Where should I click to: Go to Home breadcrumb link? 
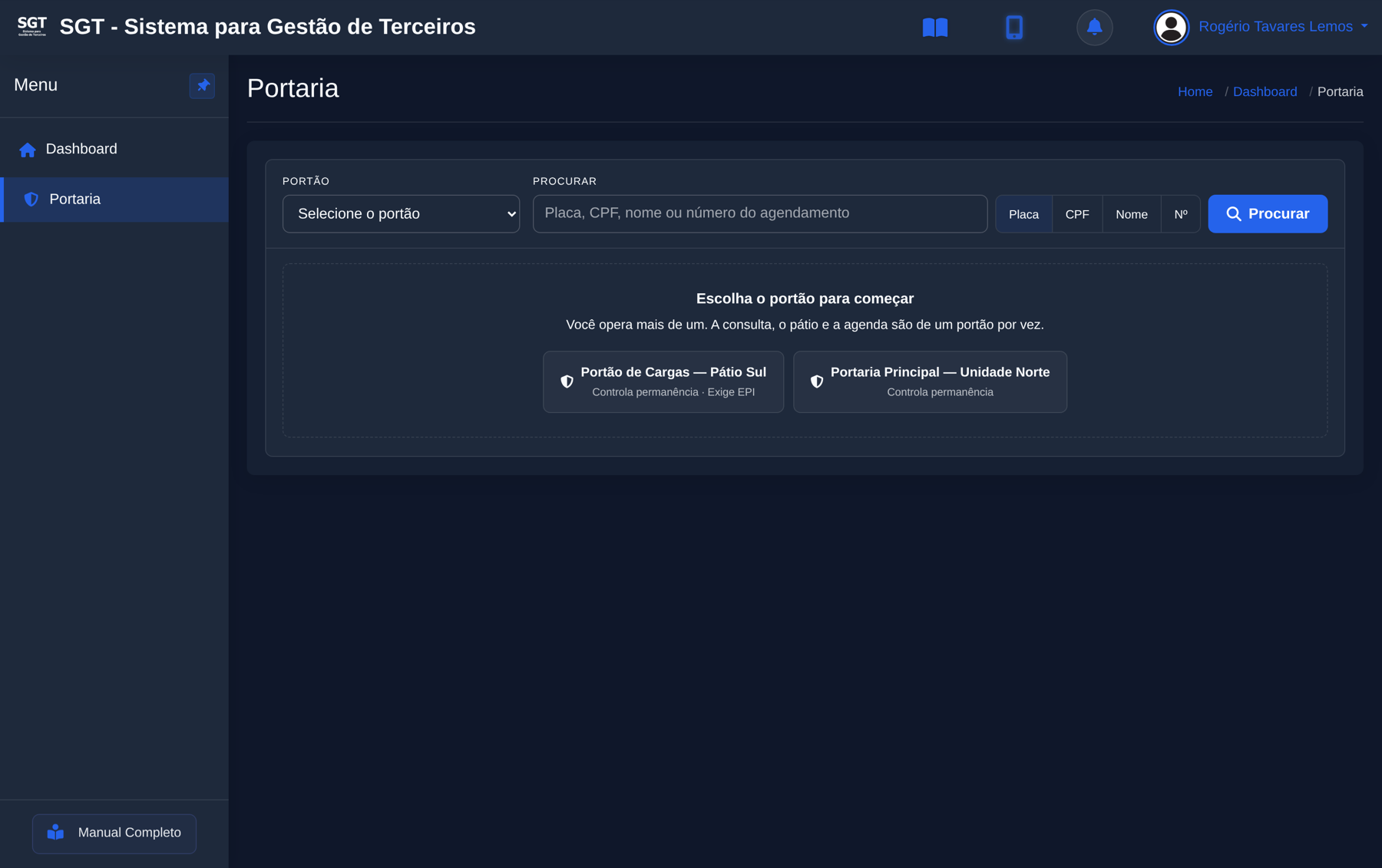(1195, 92)
